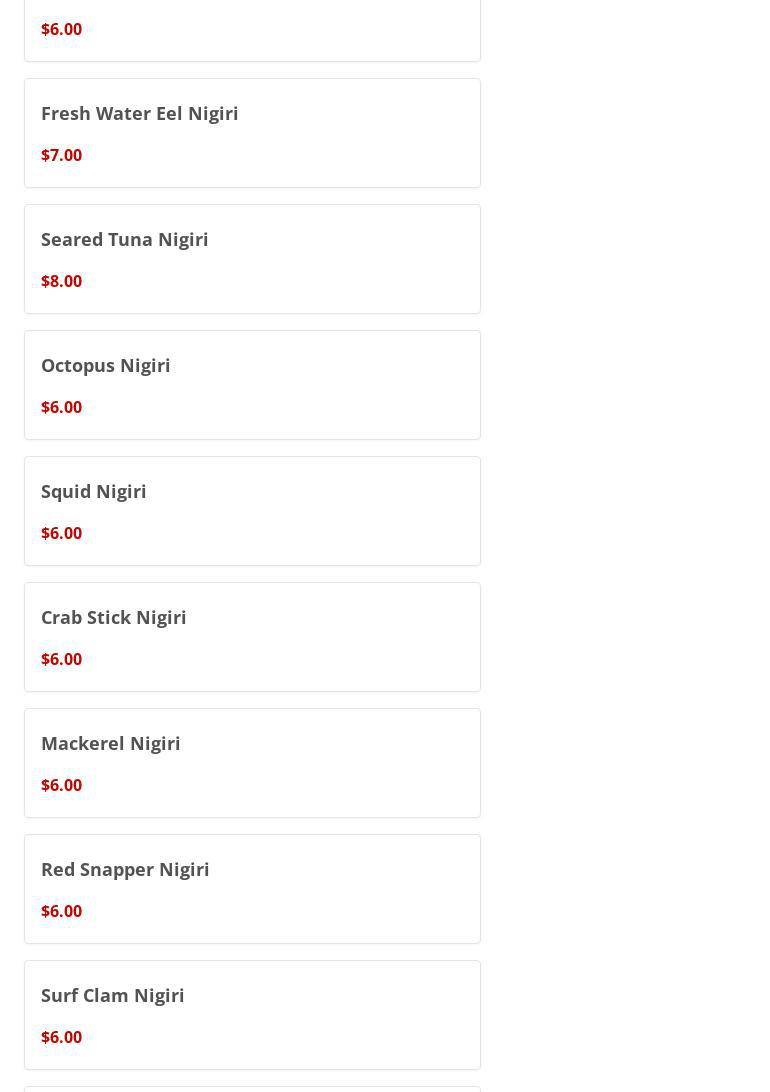Open the Red Snapper Nigiri item

click(252, 889)
